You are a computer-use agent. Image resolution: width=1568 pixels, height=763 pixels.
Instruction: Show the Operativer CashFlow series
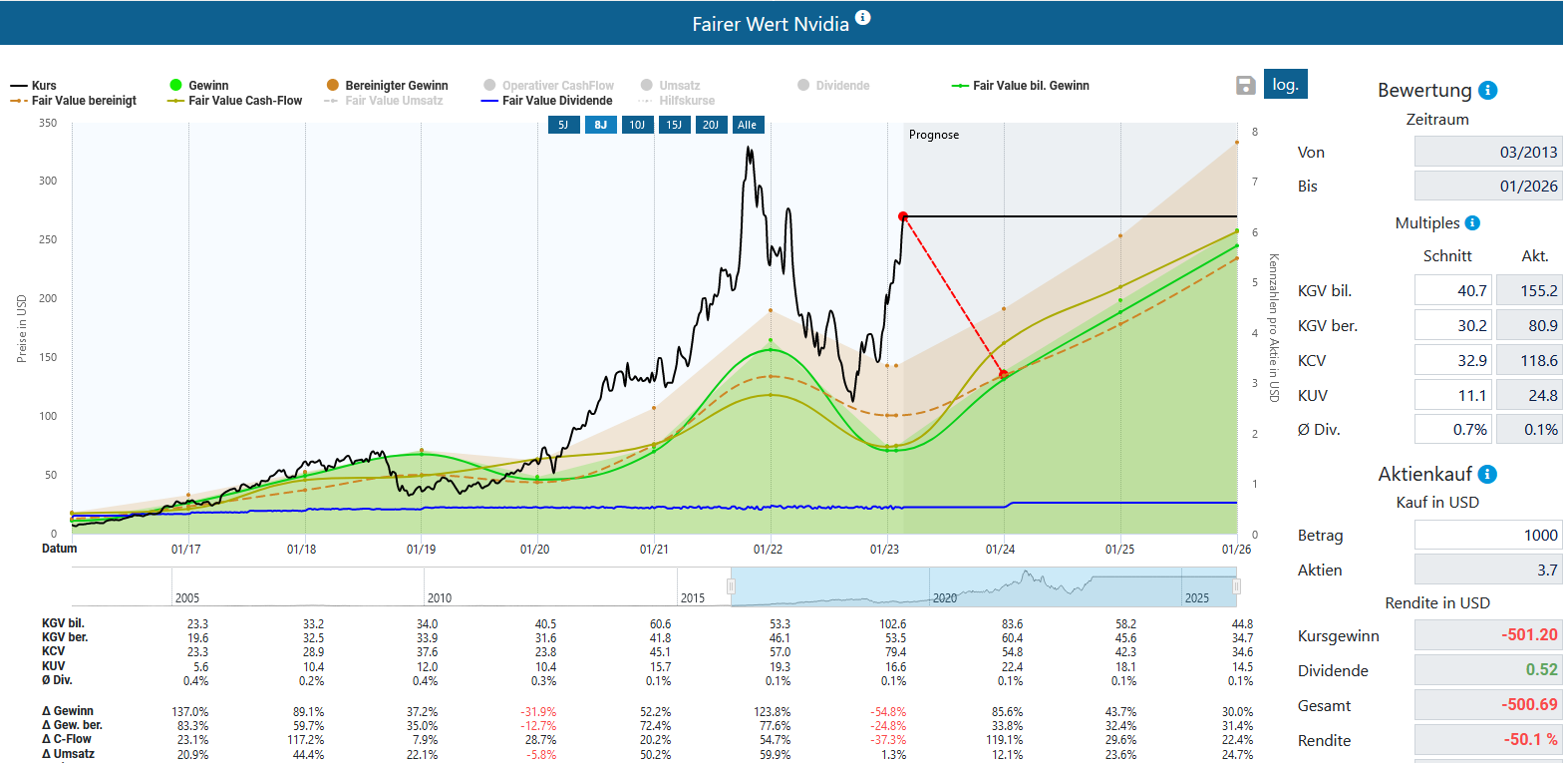(548, 86)
